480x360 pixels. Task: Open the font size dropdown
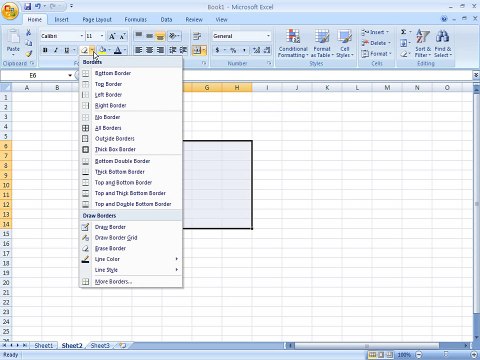102,36
